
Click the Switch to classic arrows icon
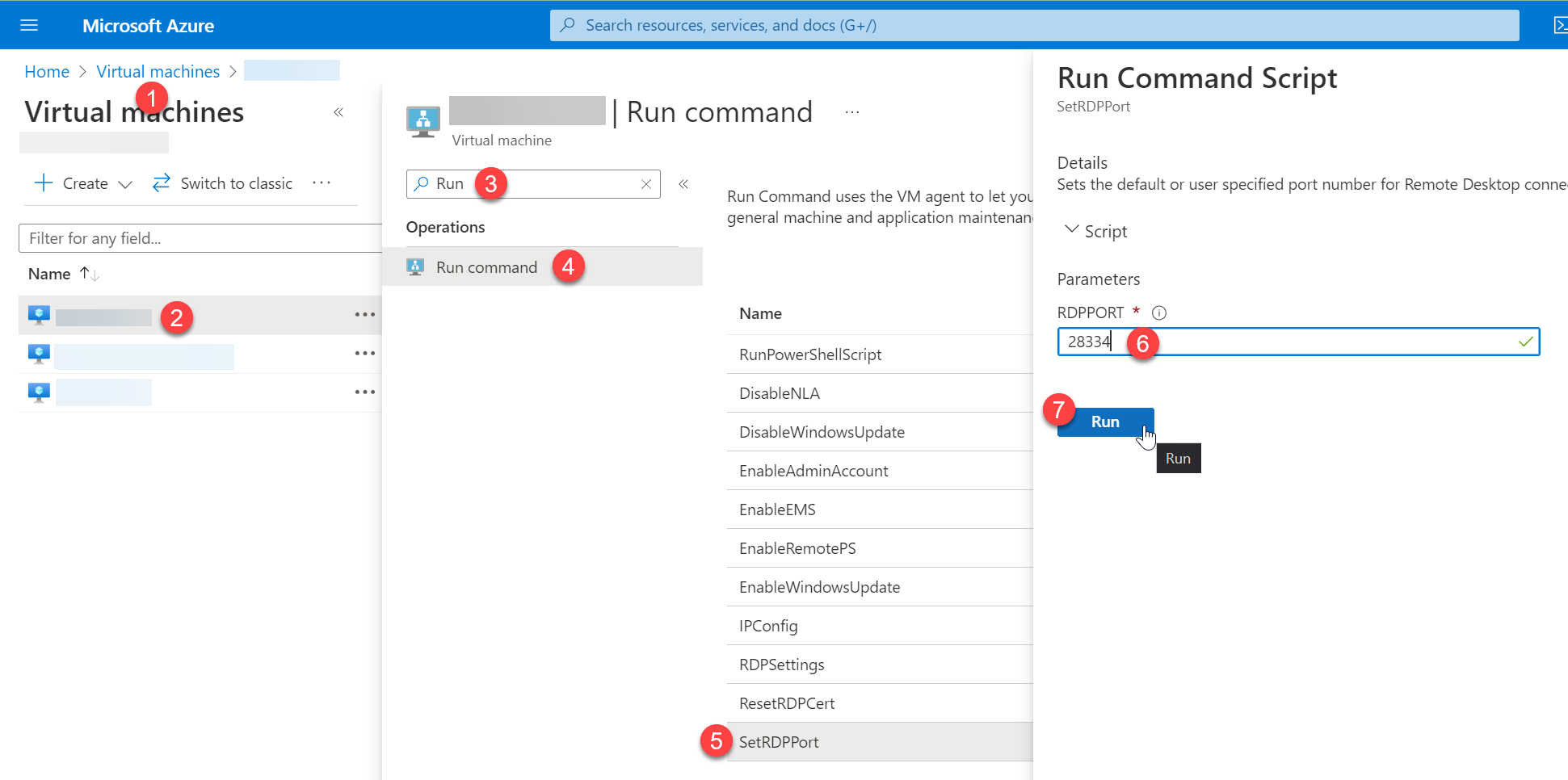162,182
